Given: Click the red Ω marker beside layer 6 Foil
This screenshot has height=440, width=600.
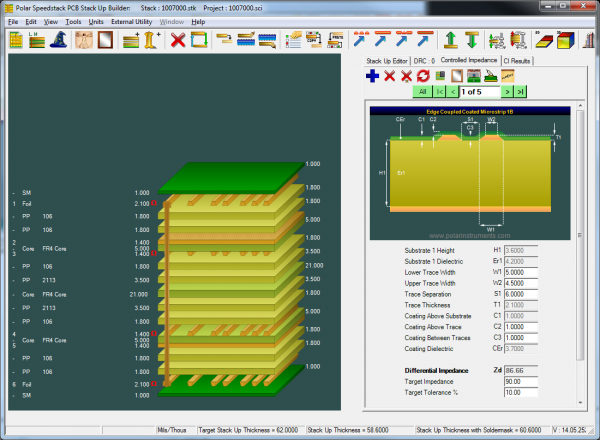Looking at the screenshot, I should pos(154,384).
